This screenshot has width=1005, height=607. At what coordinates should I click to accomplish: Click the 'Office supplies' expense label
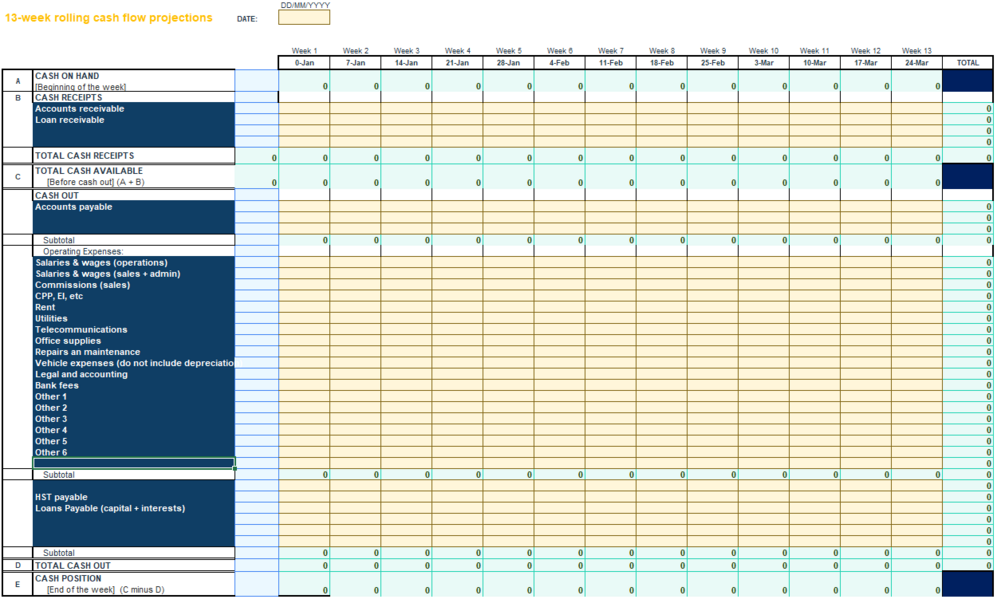click(x=68, y=341)
